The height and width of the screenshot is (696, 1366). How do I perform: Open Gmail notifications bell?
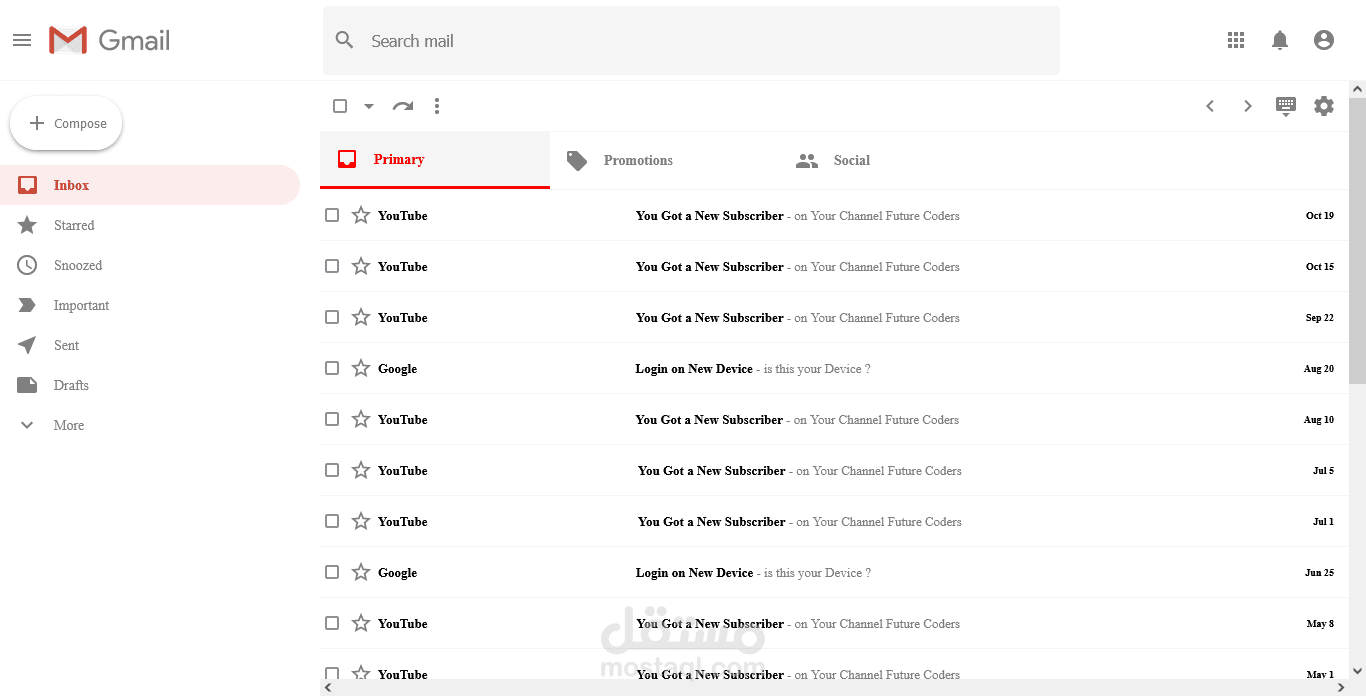point(1280,40)
